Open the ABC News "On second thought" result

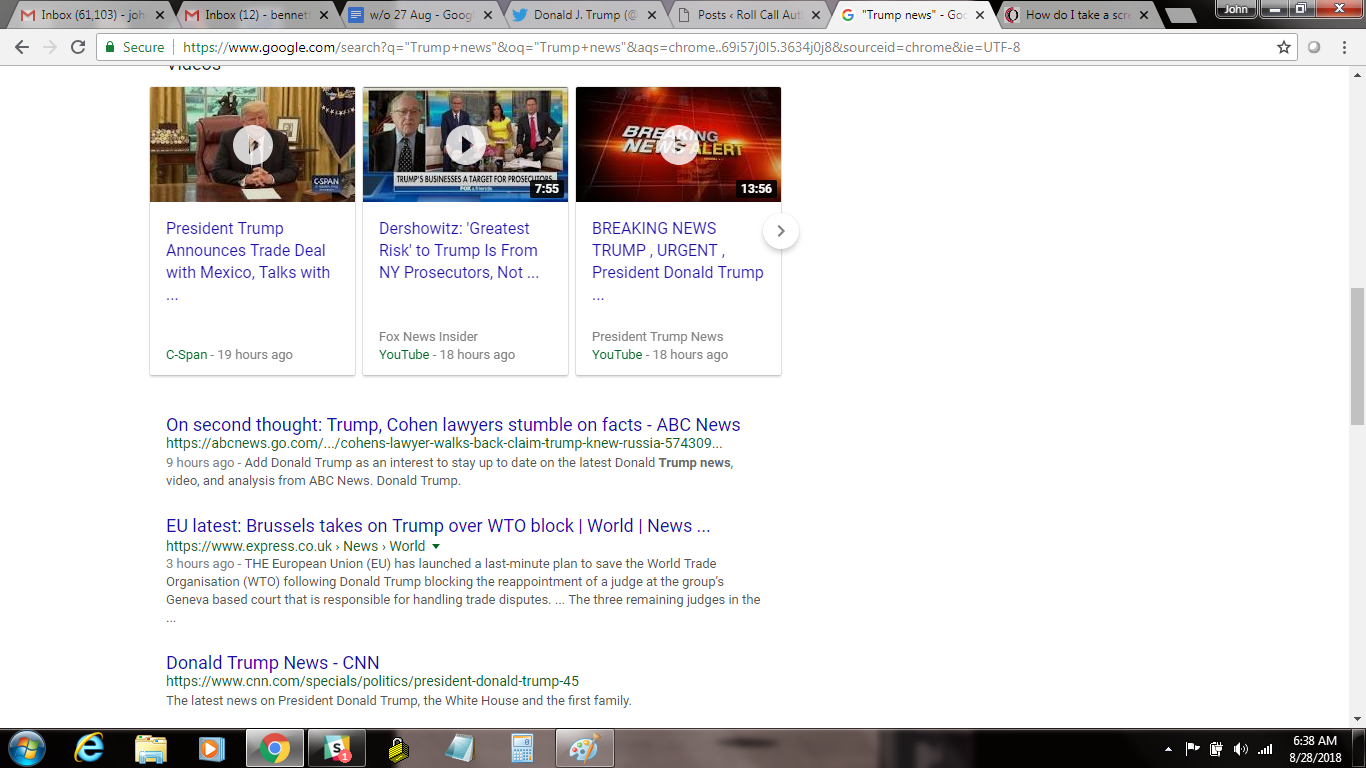pyautogui.click(x=453, y=425)
